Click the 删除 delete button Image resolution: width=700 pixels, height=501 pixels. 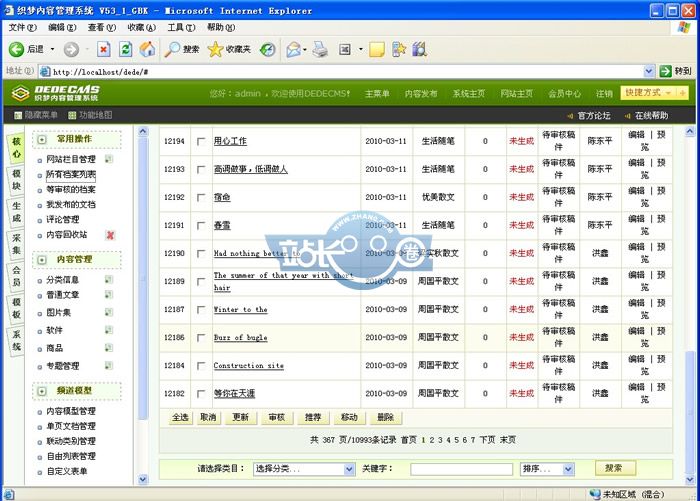(385, 418)
